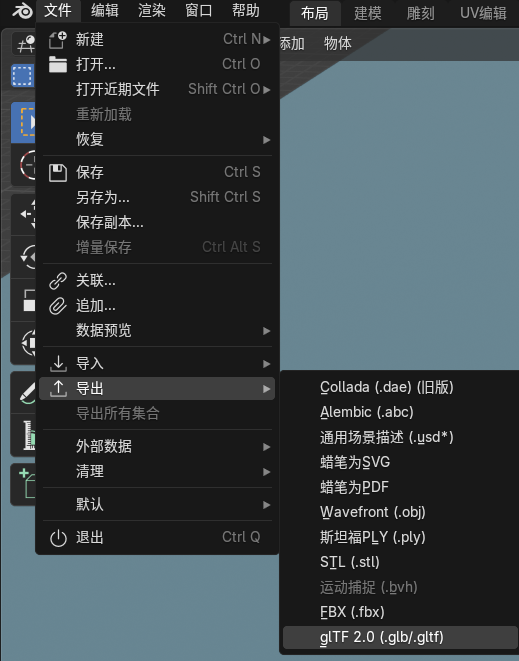The width and height of the screenshot is (519, 661).
Task: Click the 追加 paperclip icon
Action: pos(58,306)
